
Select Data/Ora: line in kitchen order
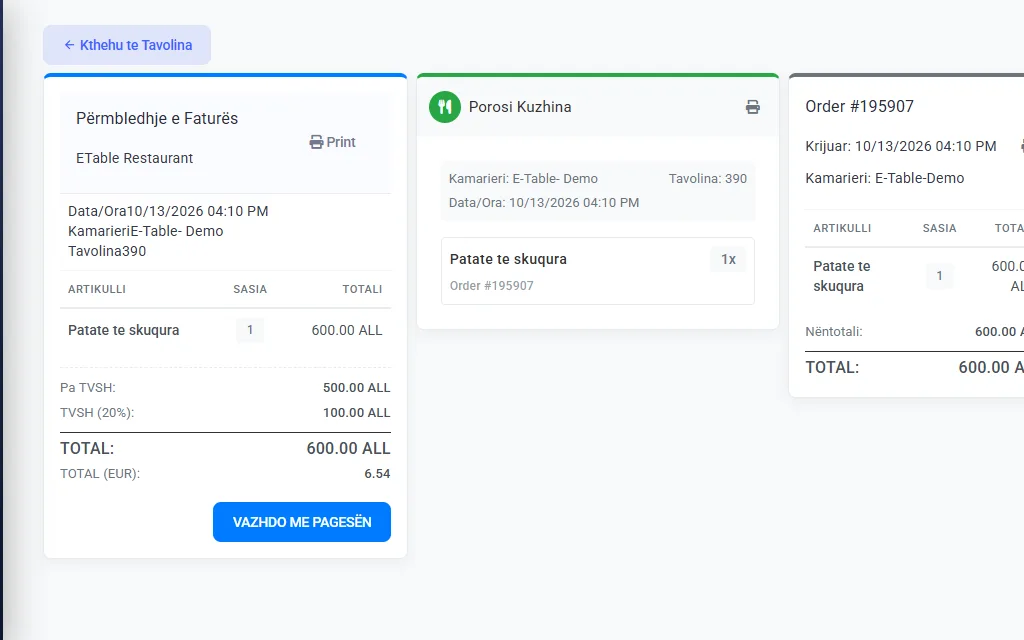(x=544, y=203)
